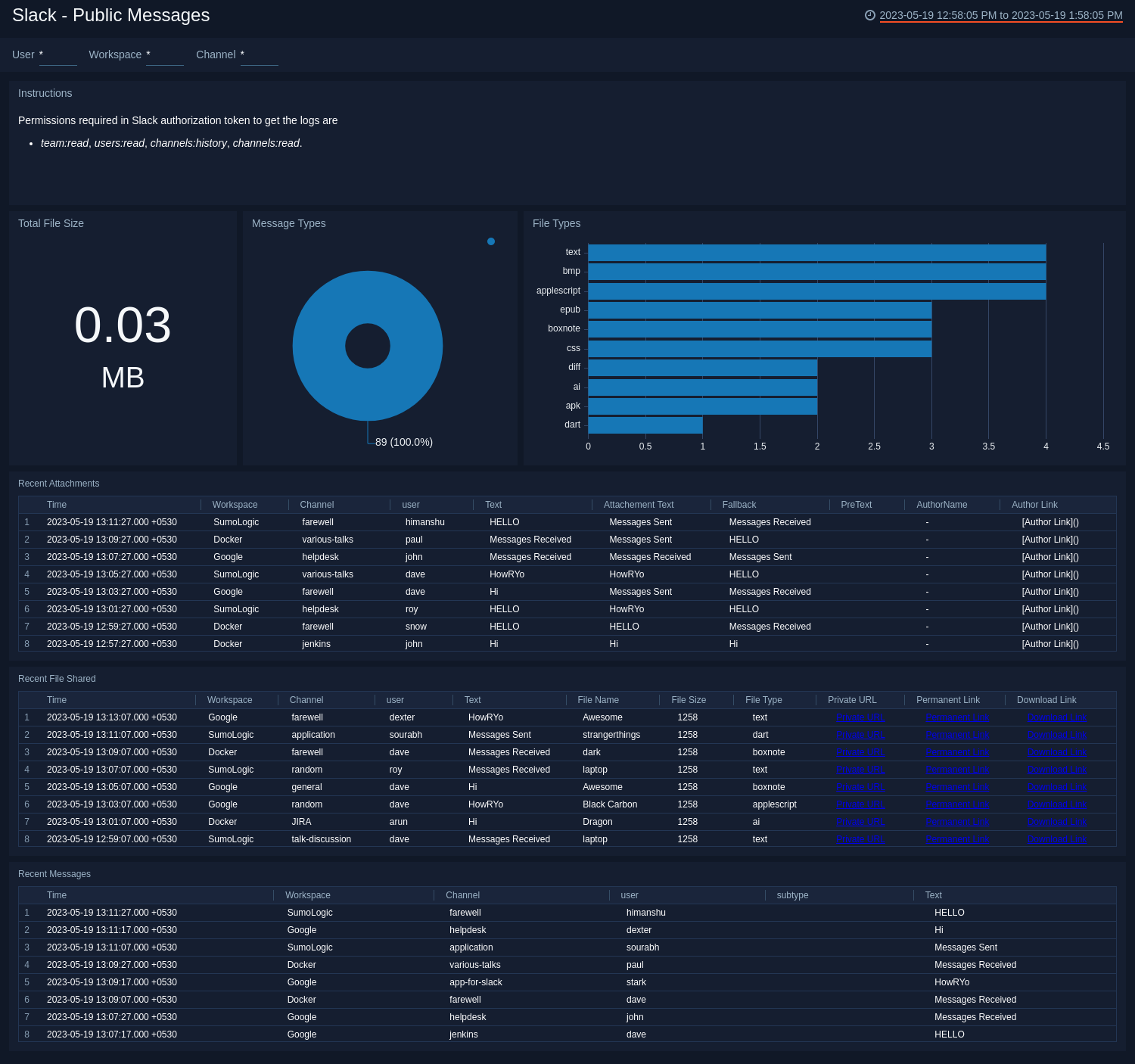The width and height of the screenshot is (1135, 1064).
Task: Click the File Size column header in Recent File Shared
Action: point(688,700)
